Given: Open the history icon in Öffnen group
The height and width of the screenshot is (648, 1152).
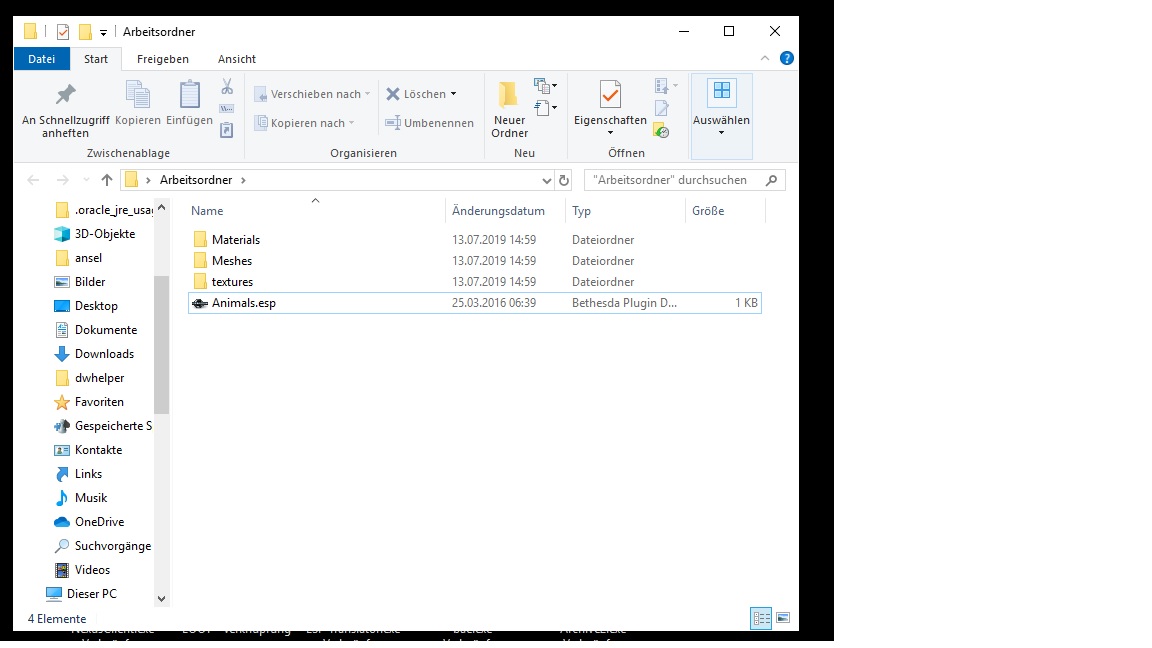Looking at the screenshot, I should [x=661, y=130].
